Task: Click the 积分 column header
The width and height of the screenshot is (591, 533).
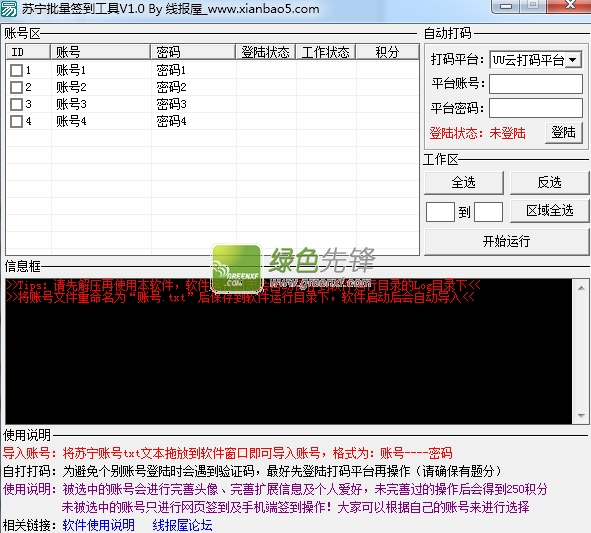Action: point(387,52)
